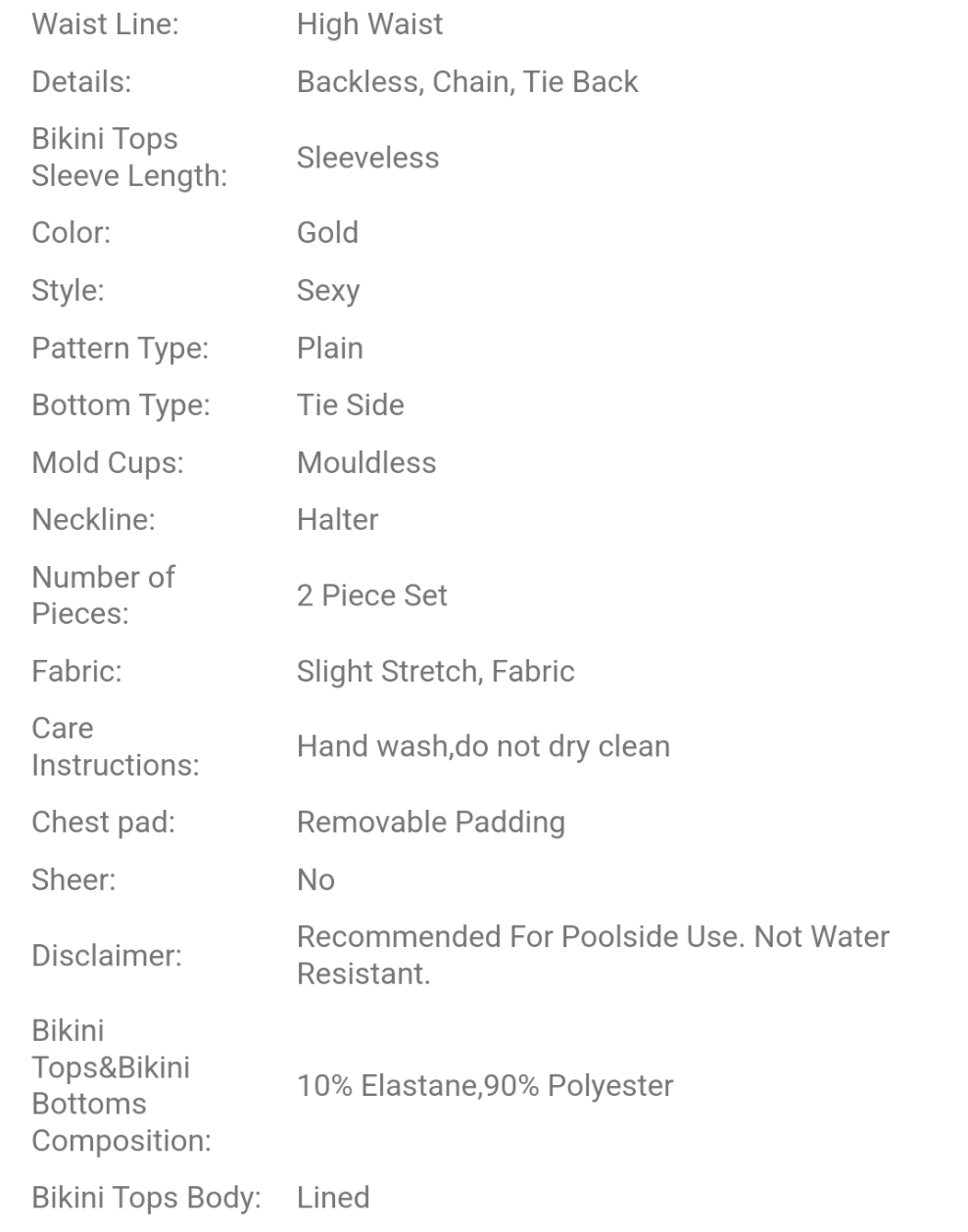
Task: Select the "Removable Padding" value
Action: point(430,823)
